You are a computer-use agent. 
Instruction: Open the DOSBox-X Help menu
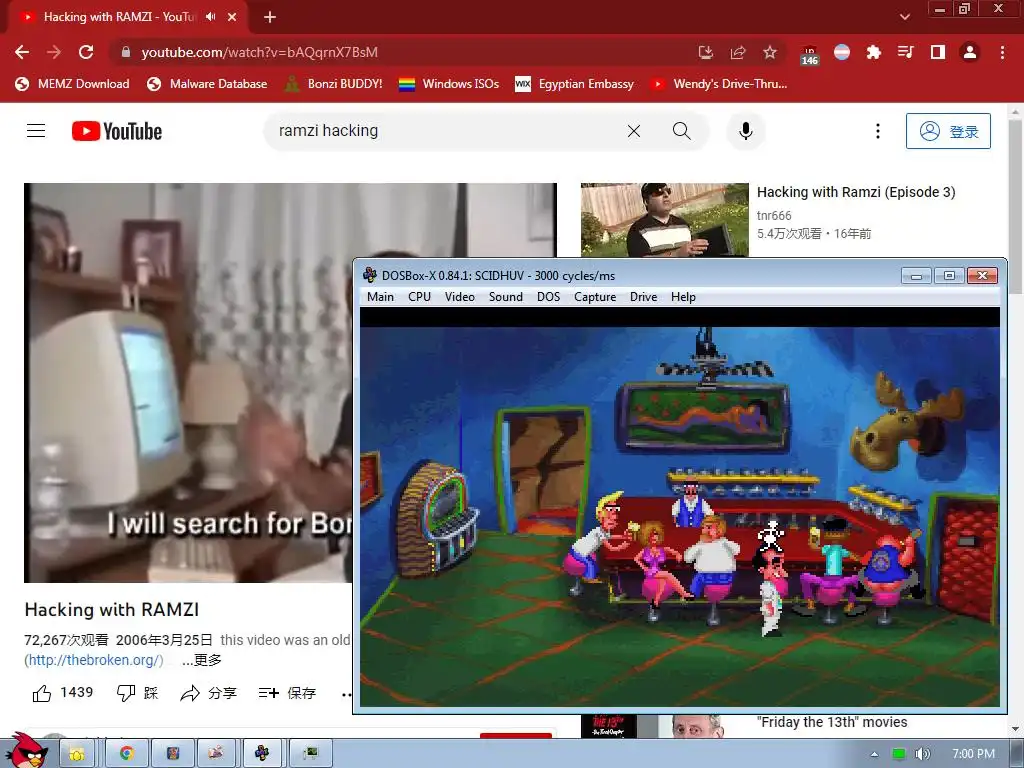pyautogui.click(x=683, y=297)
